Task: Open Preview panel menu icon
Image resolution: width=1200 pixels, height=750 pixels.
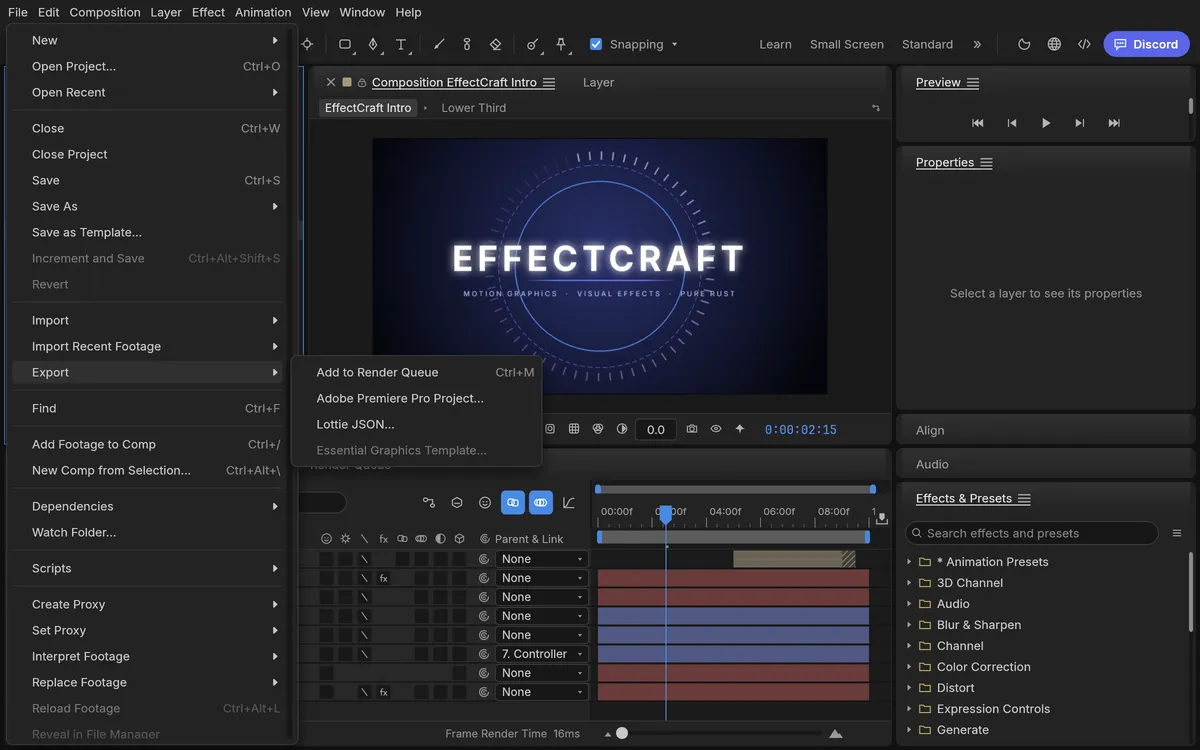Action: 973,83
